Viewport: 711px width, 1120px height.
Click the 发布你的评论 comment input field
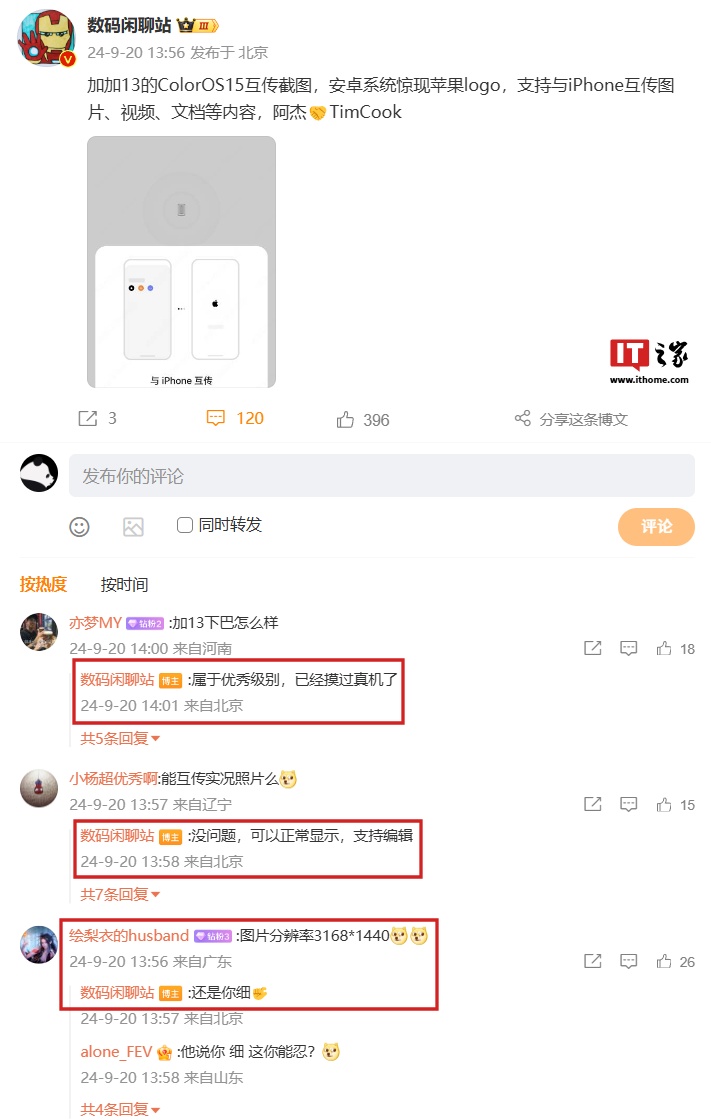click(382, 476)
